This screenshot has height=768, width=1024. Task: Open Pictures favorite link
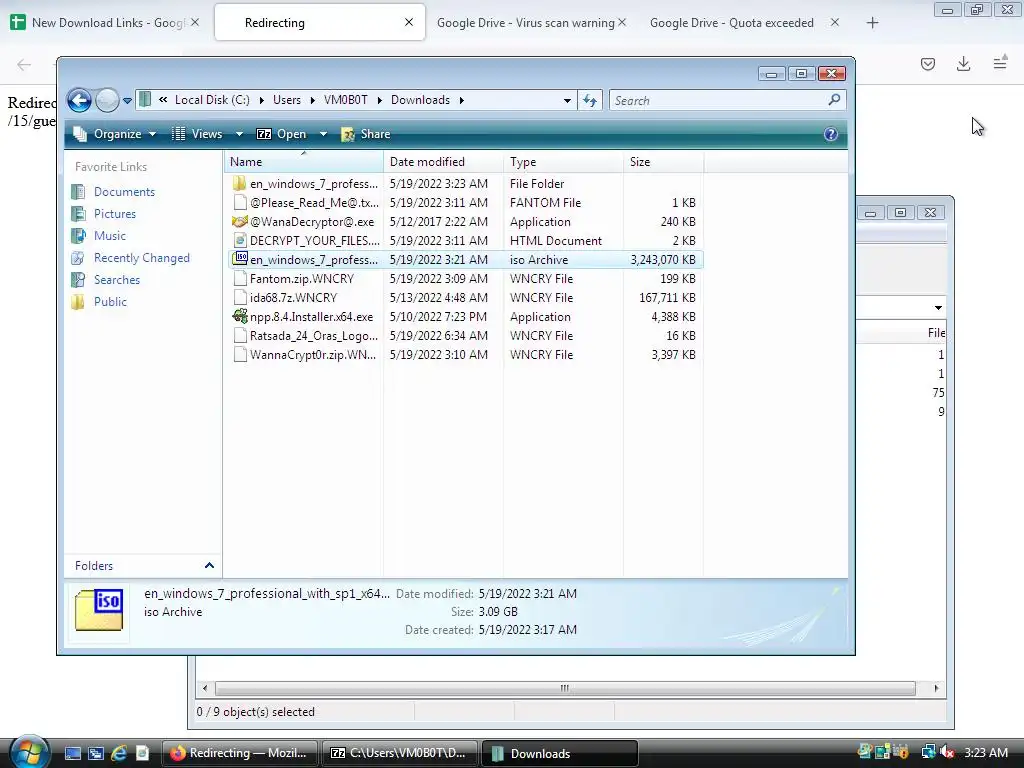pos(115,214)
